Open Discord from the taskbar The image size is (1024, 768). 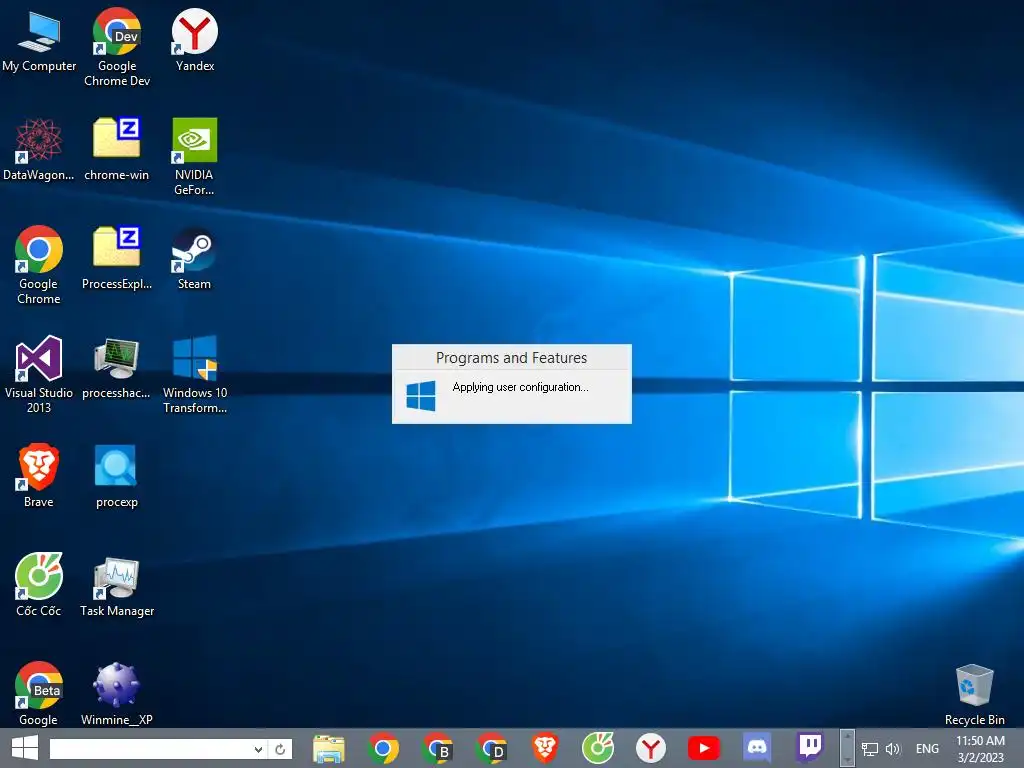[757, 748]
